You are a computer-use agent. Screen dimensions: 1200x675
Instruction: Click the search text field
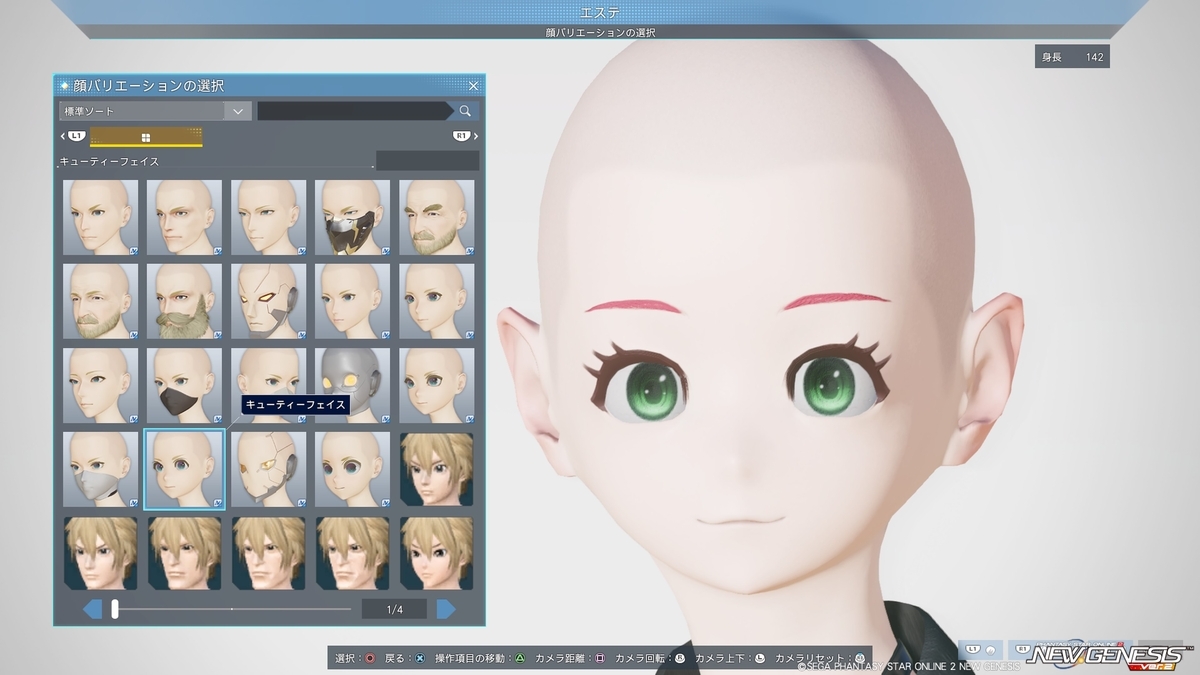click(x=354, y=111)
